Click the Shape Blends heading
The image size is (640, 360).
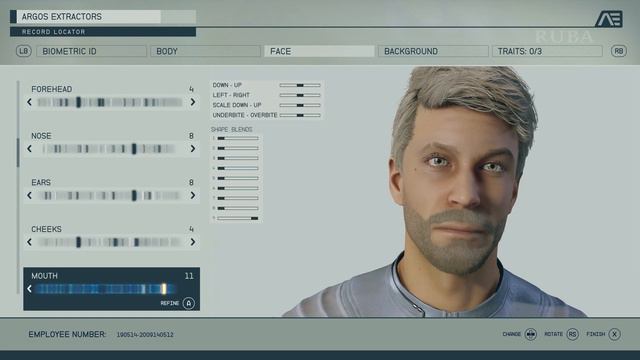[x=231, y=129]
